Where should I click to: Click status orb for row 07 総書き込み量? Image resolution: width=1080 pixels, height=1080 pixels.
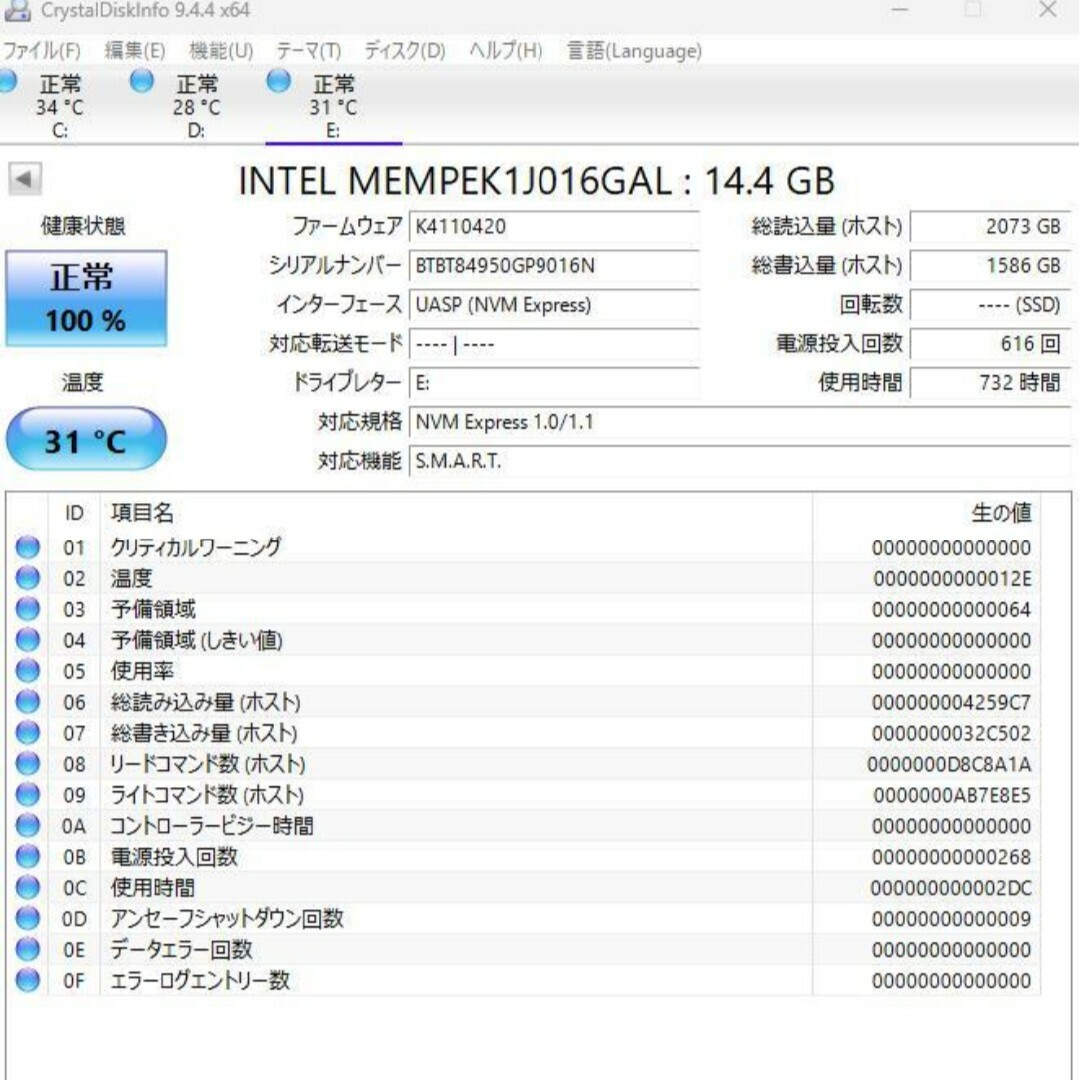[x=28, y=734]
